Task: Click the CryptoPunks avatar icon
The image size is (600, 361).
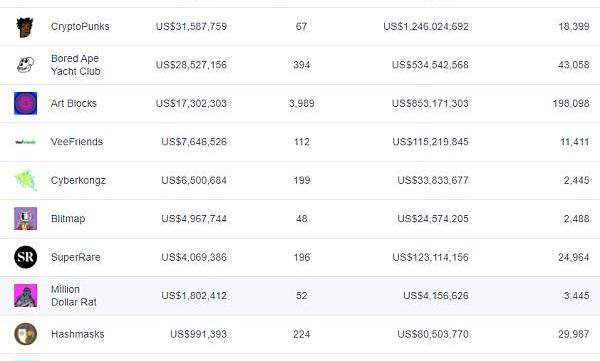Action: pyautogui.click(x=25, y=27)
